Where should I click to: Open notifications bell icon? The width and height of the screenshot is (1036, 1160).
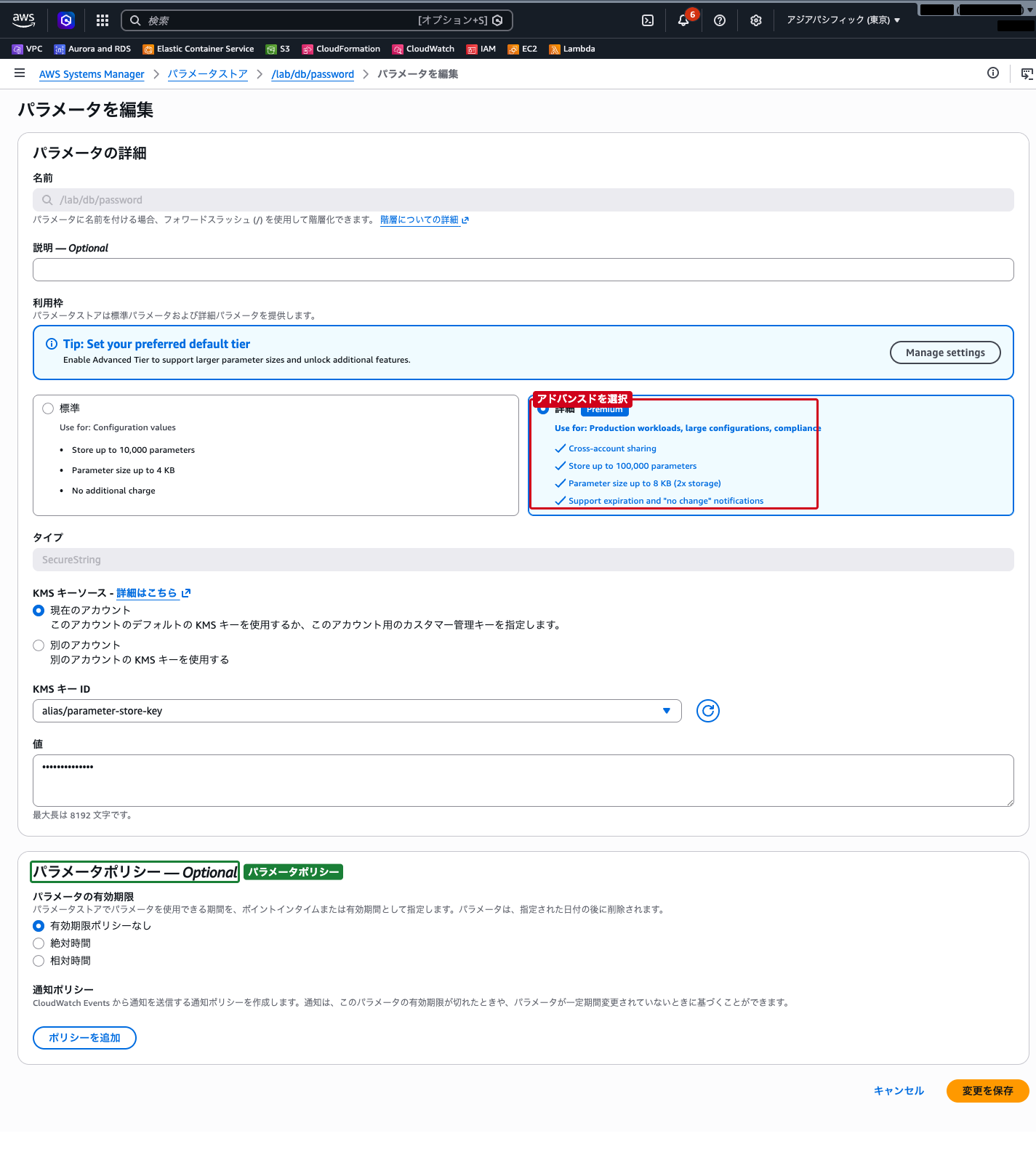683,20
